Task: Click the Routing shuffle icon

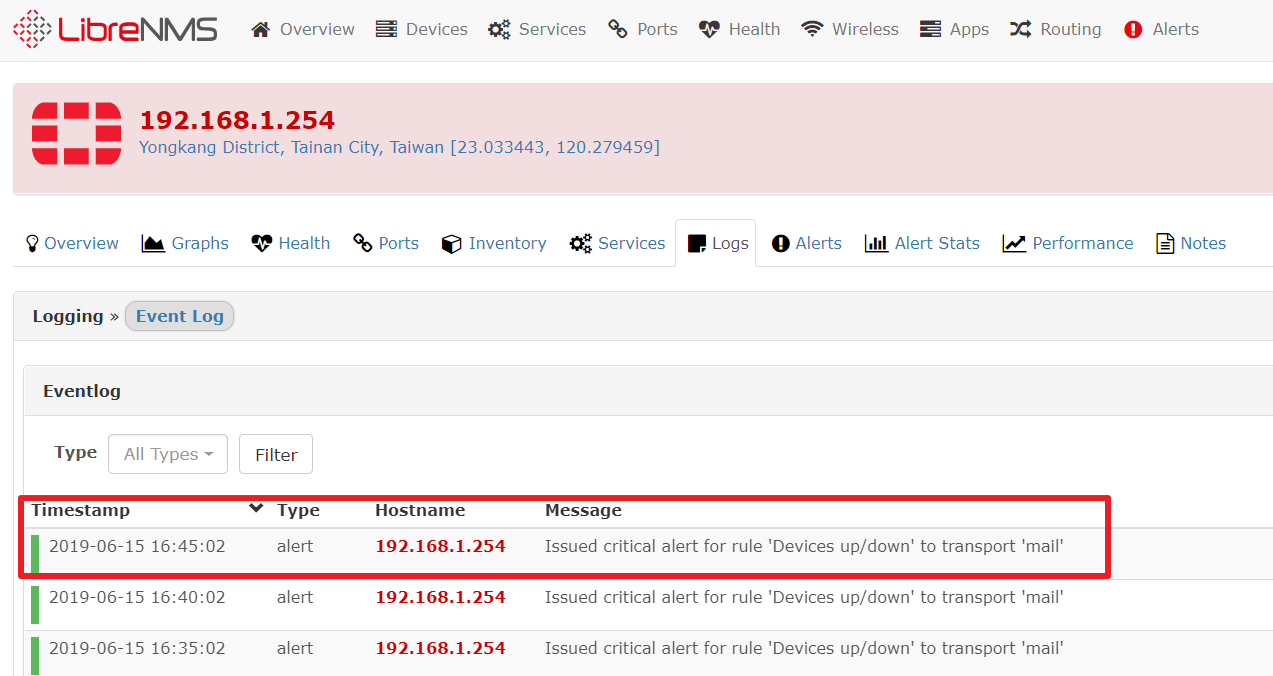Action: pos(1020,29)
